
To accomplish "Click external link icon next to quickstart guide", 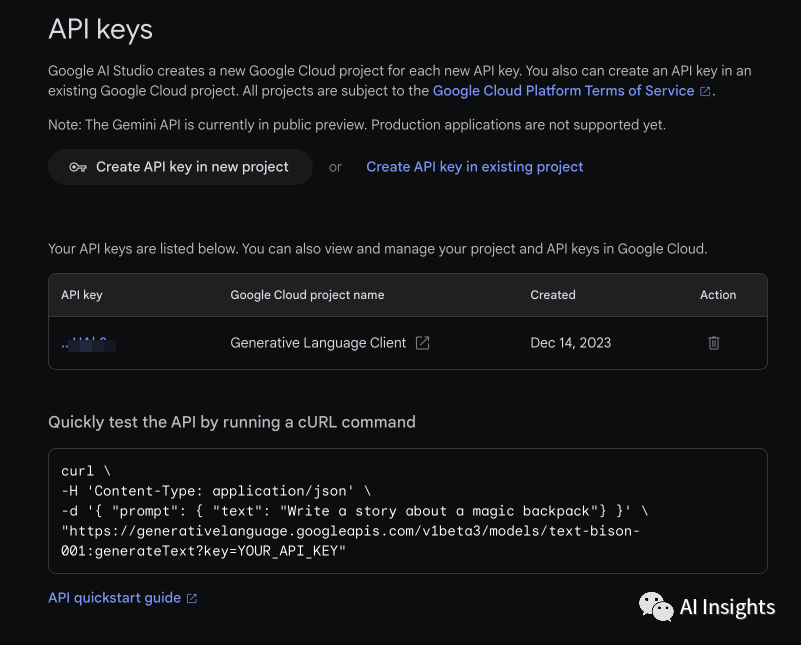I will [192, 598].
